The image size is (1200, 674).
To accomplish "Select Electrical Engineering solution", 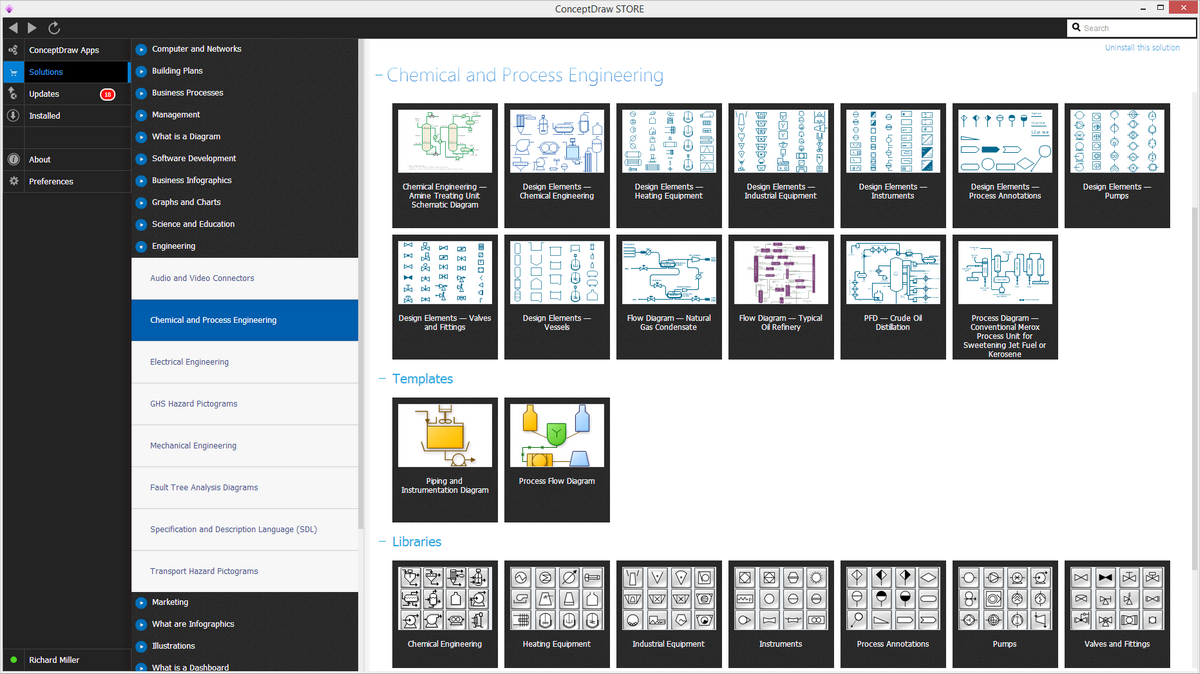I will click(x=245, y=362).
